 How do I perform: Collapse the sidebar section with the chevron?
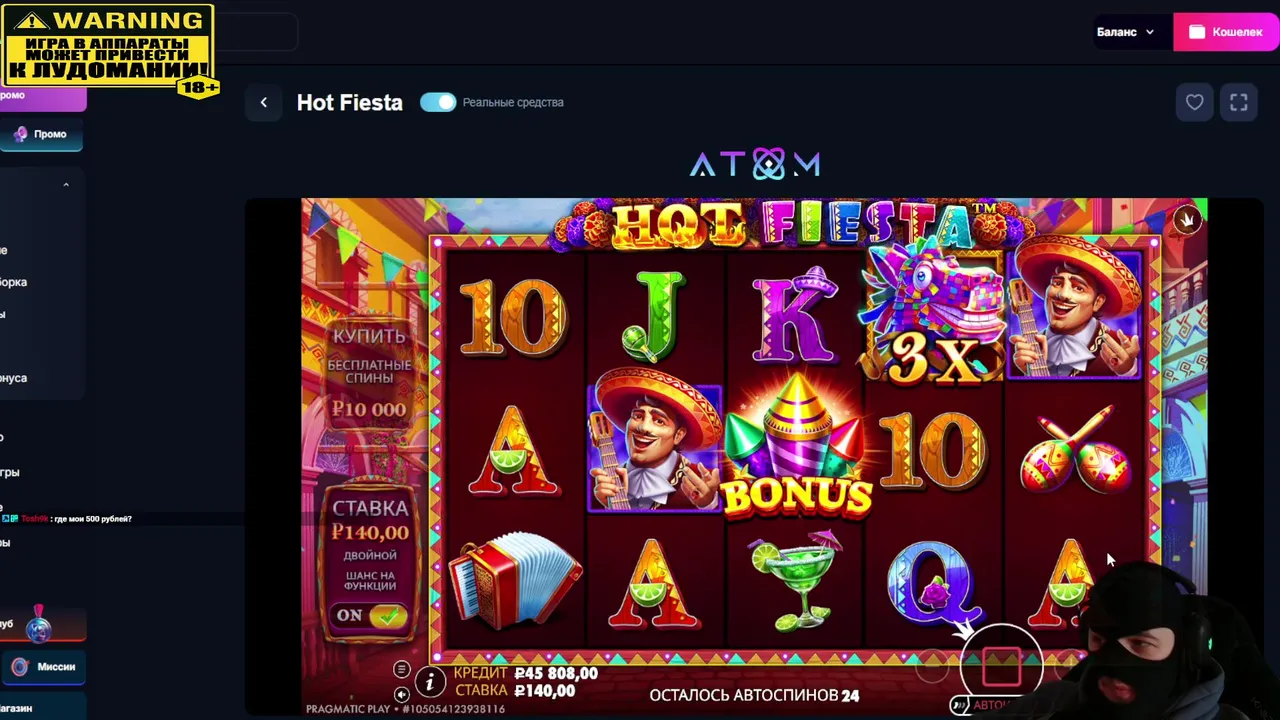click(66, 185)
